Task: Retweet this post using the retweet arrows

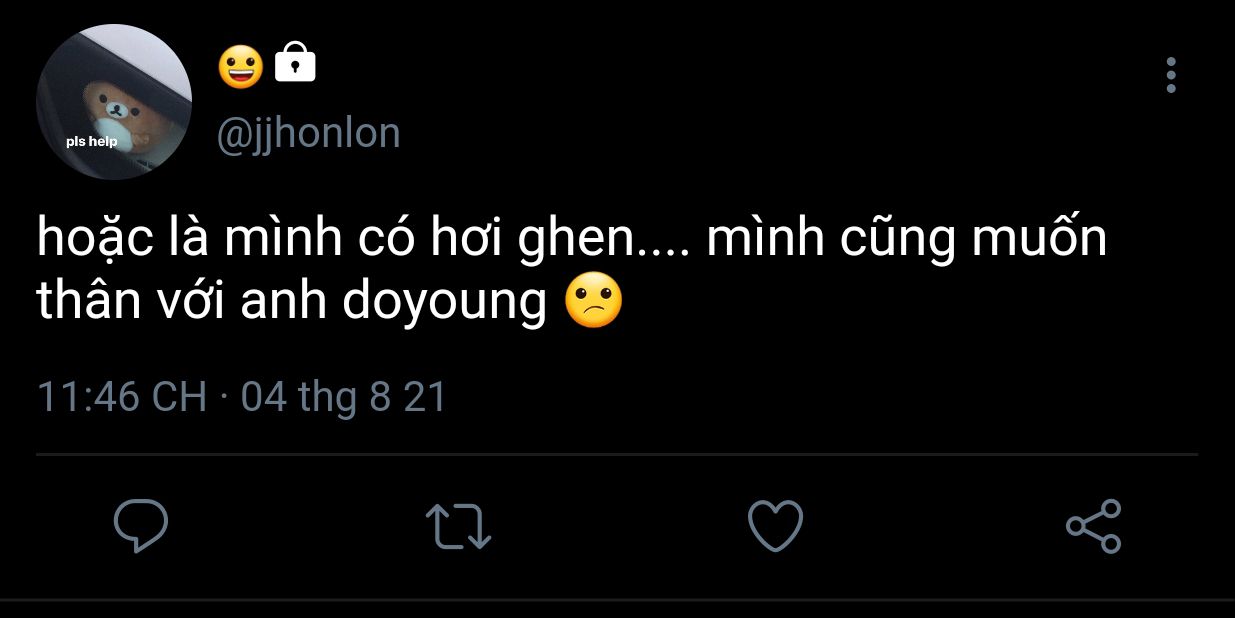Action: pyautogui.click(x=458, y=526)
